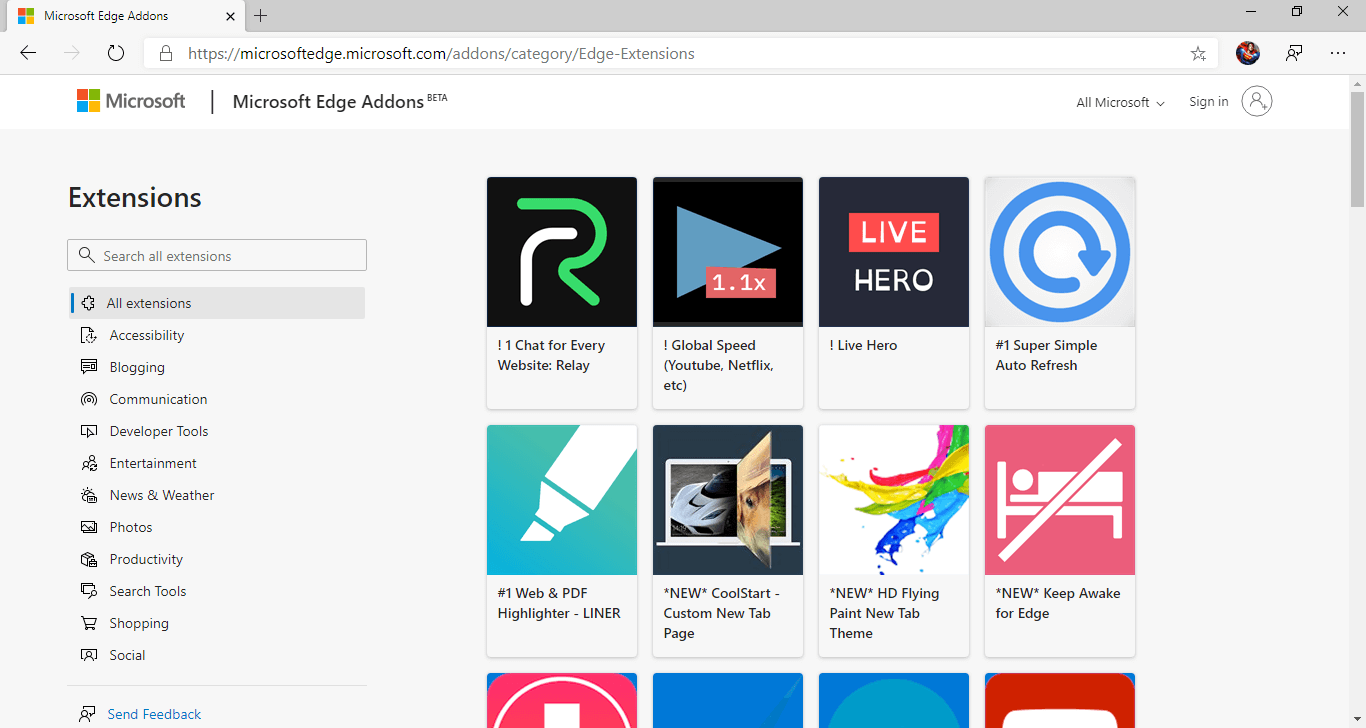Click the Send Feedback person icon

[88, 714]
